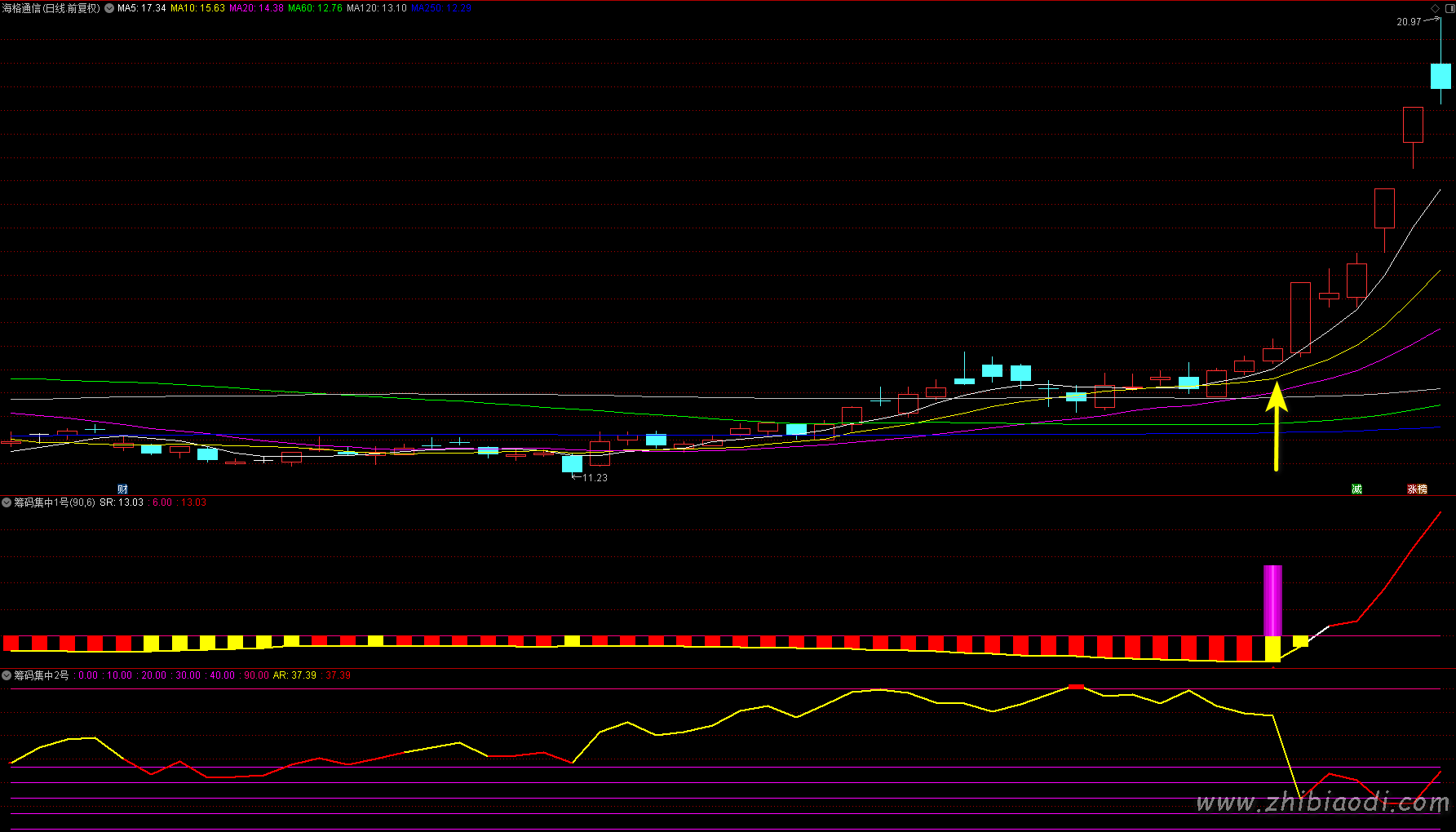Select the MA20 magenta label

(x=256, y=8)
